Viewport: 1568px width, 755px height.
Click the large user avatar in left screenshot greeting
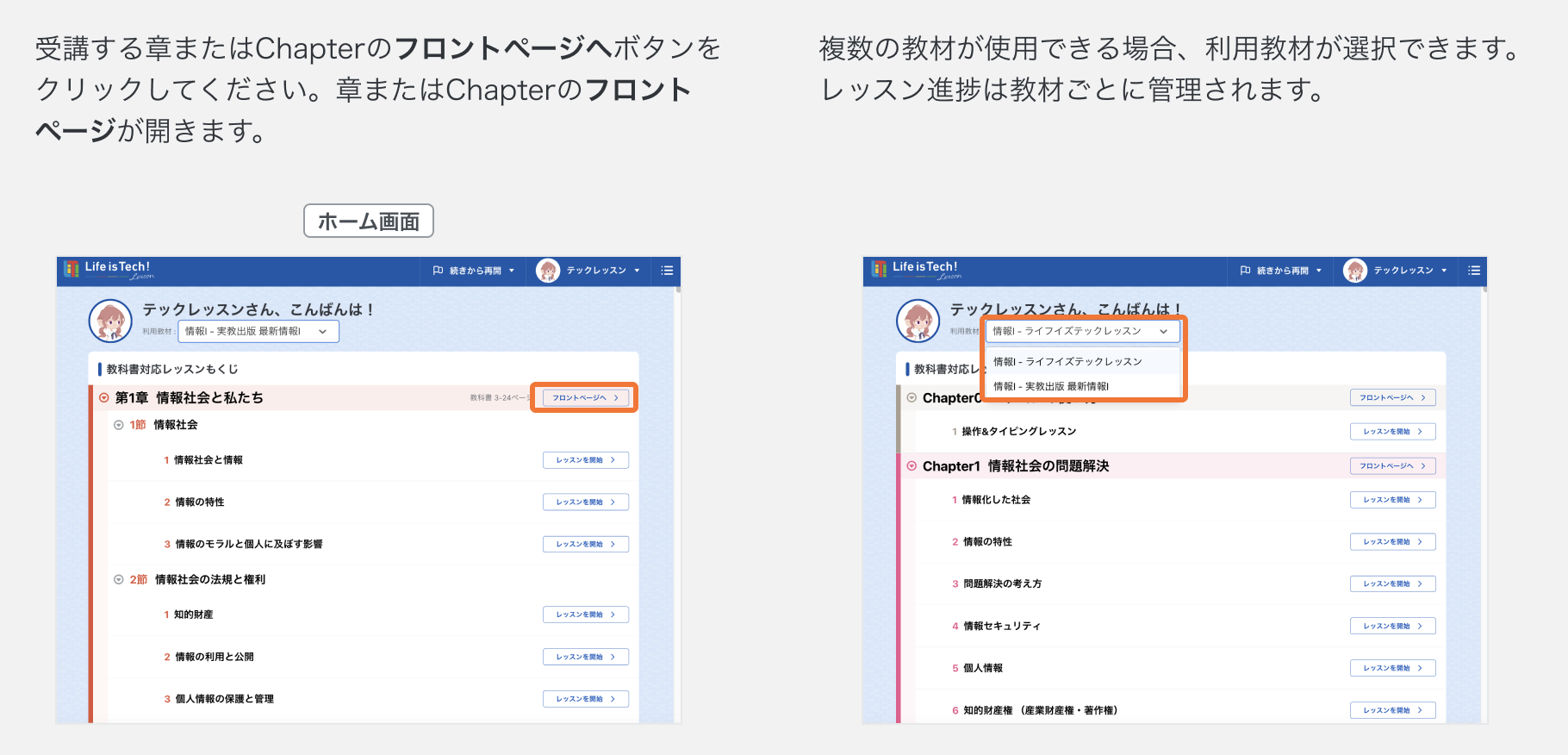(110, 321)
